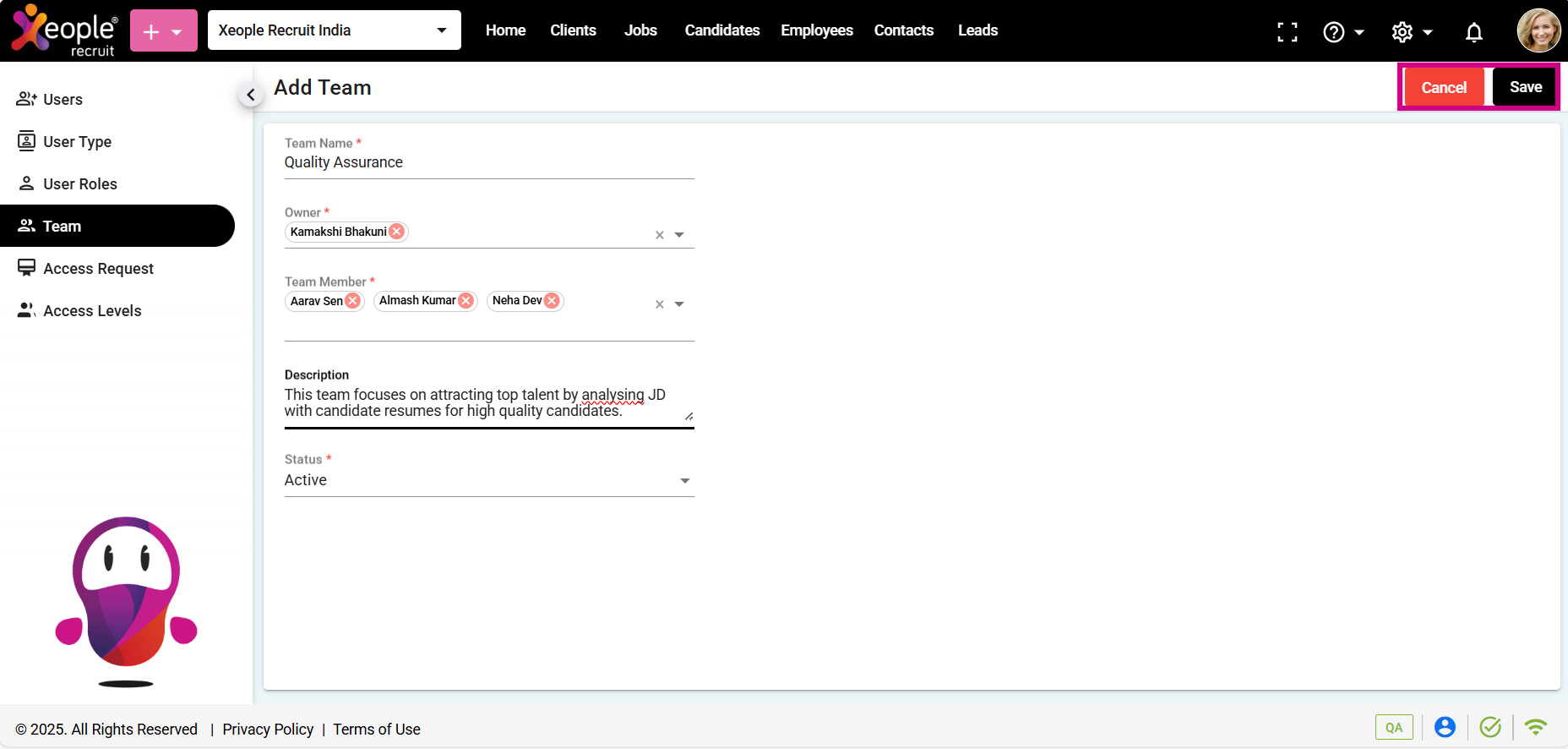Go to Access Levels in sidebar
The width and height of the screenshot is (1568, 749).
pos(92,311)
